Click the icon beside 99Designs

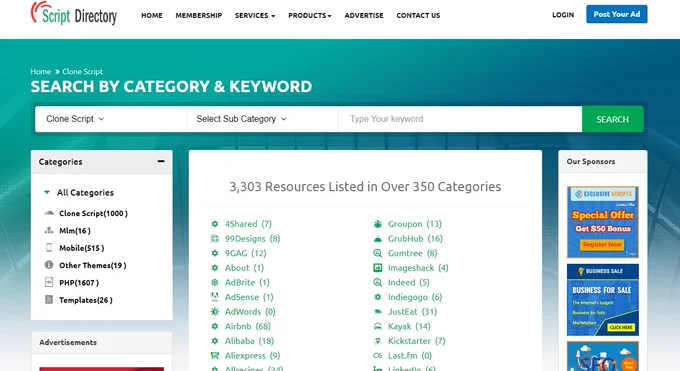pyautogui.click(x=215, y=239)
